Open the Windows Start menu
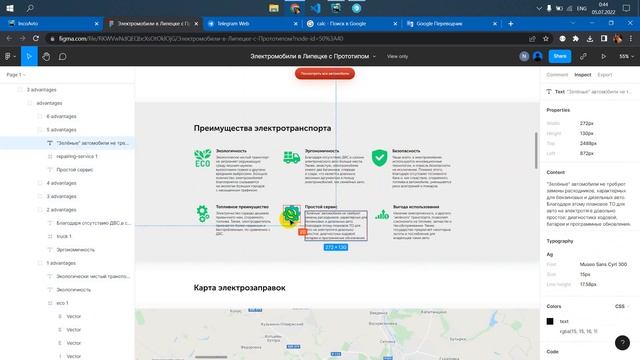640x360 pixels. click(x=10, y=8)
